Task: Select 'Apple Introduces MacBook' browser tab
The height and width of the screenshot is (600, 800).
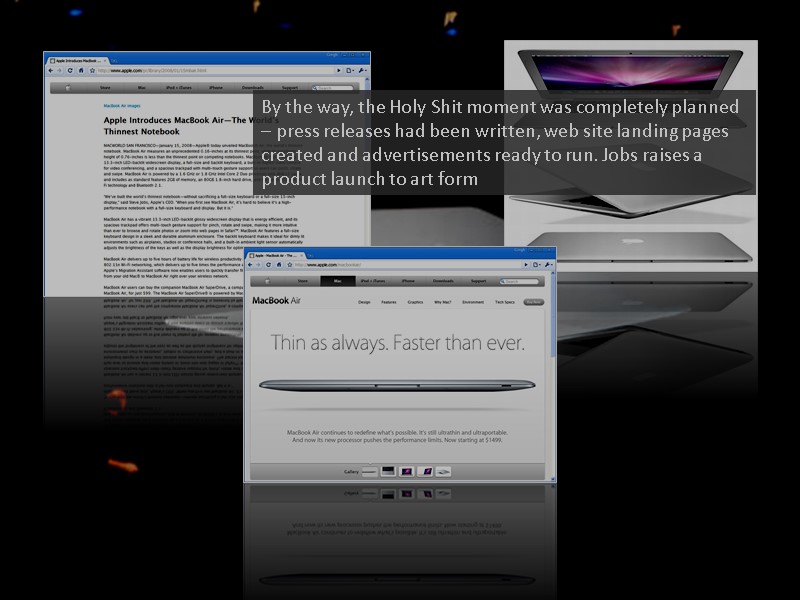Action: coord(76,60)
